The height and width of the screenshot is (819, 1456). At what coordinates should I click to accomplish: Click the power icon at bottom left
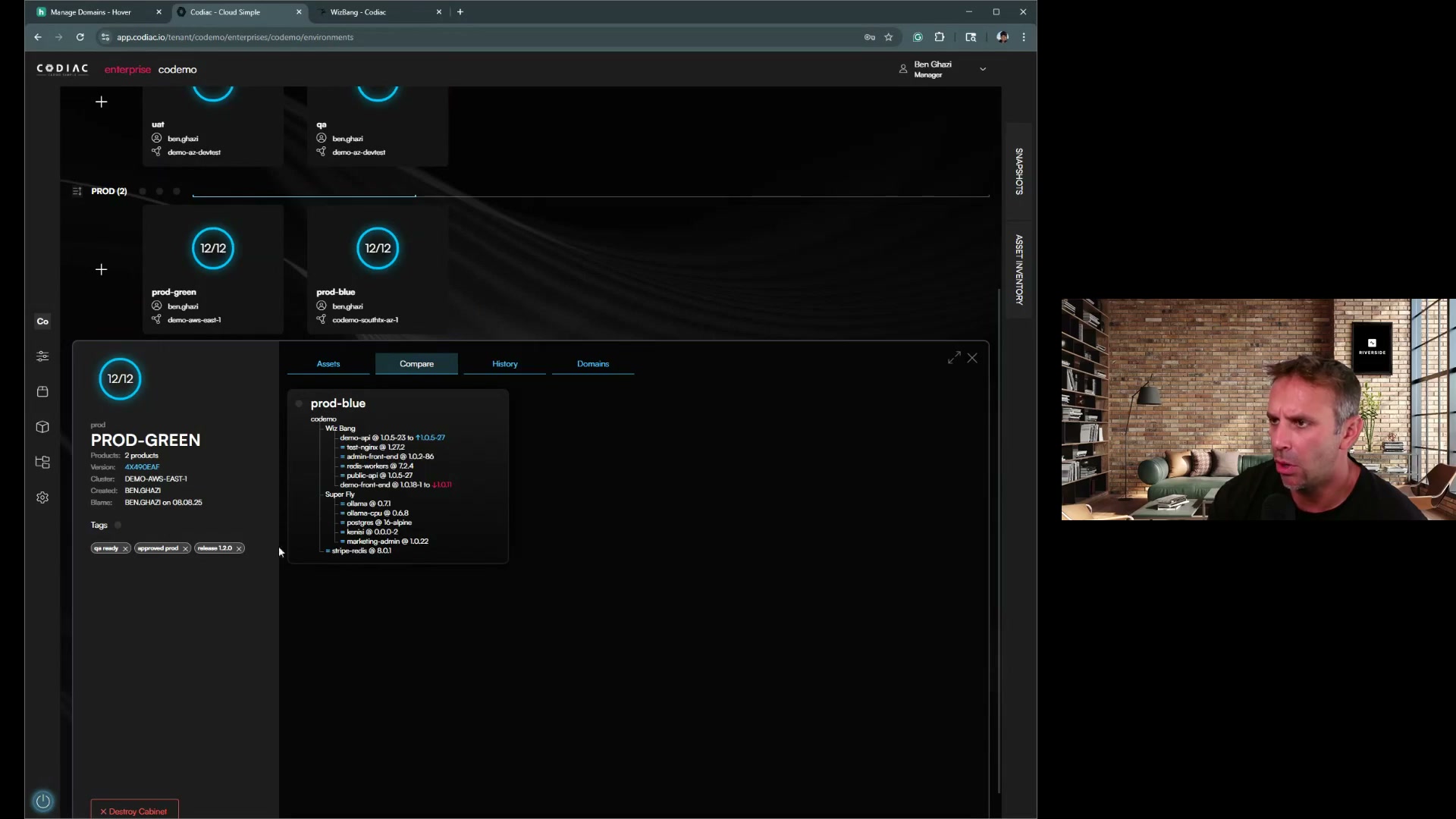(42, 802)
